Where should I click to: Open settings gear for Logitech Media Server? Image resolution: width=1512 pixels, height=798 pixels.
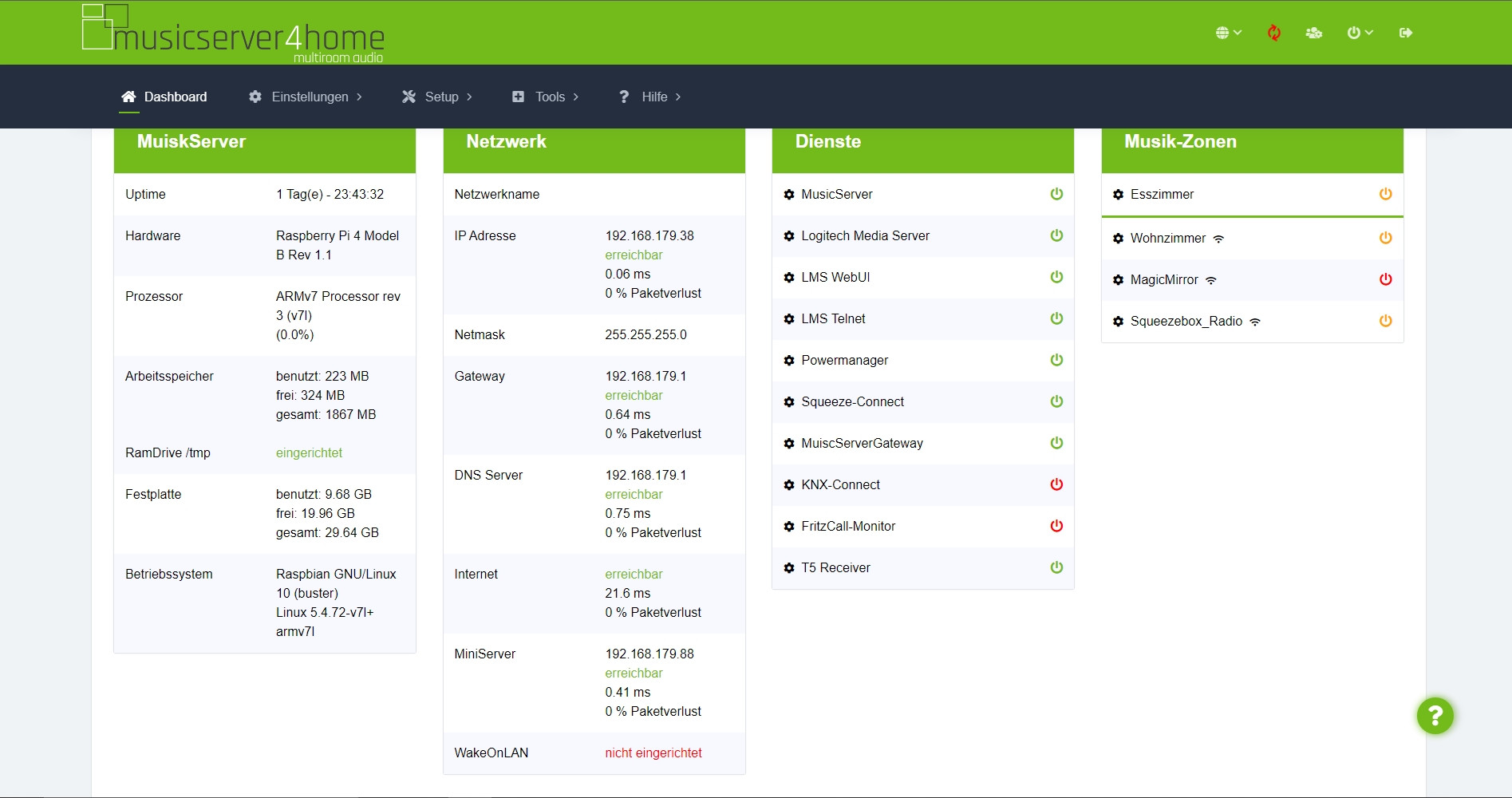tap(789, 236)
